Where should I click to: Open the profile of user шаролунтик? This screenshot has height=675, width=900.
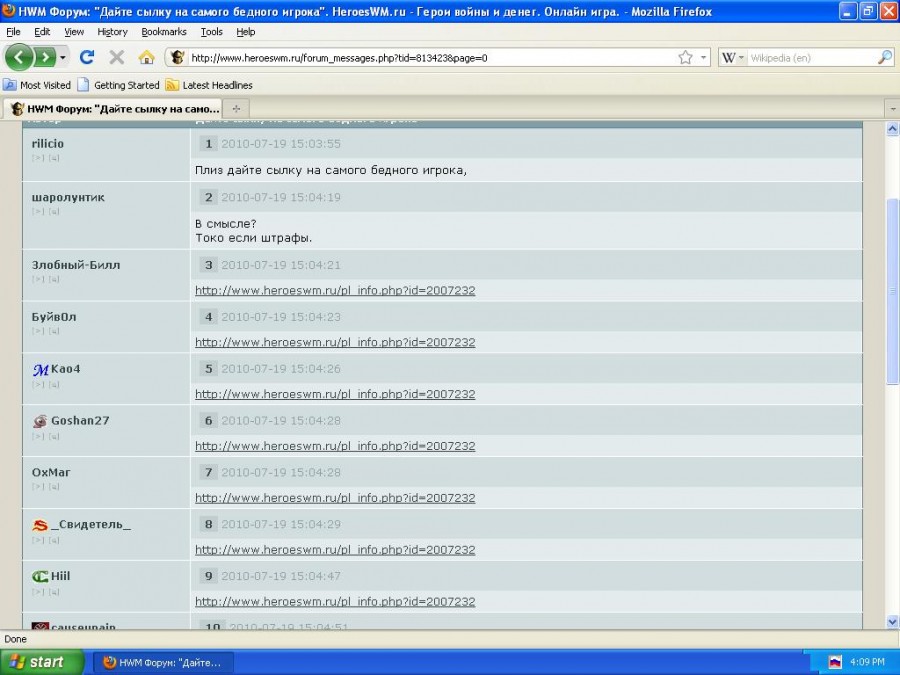click(x=68, y=197)
